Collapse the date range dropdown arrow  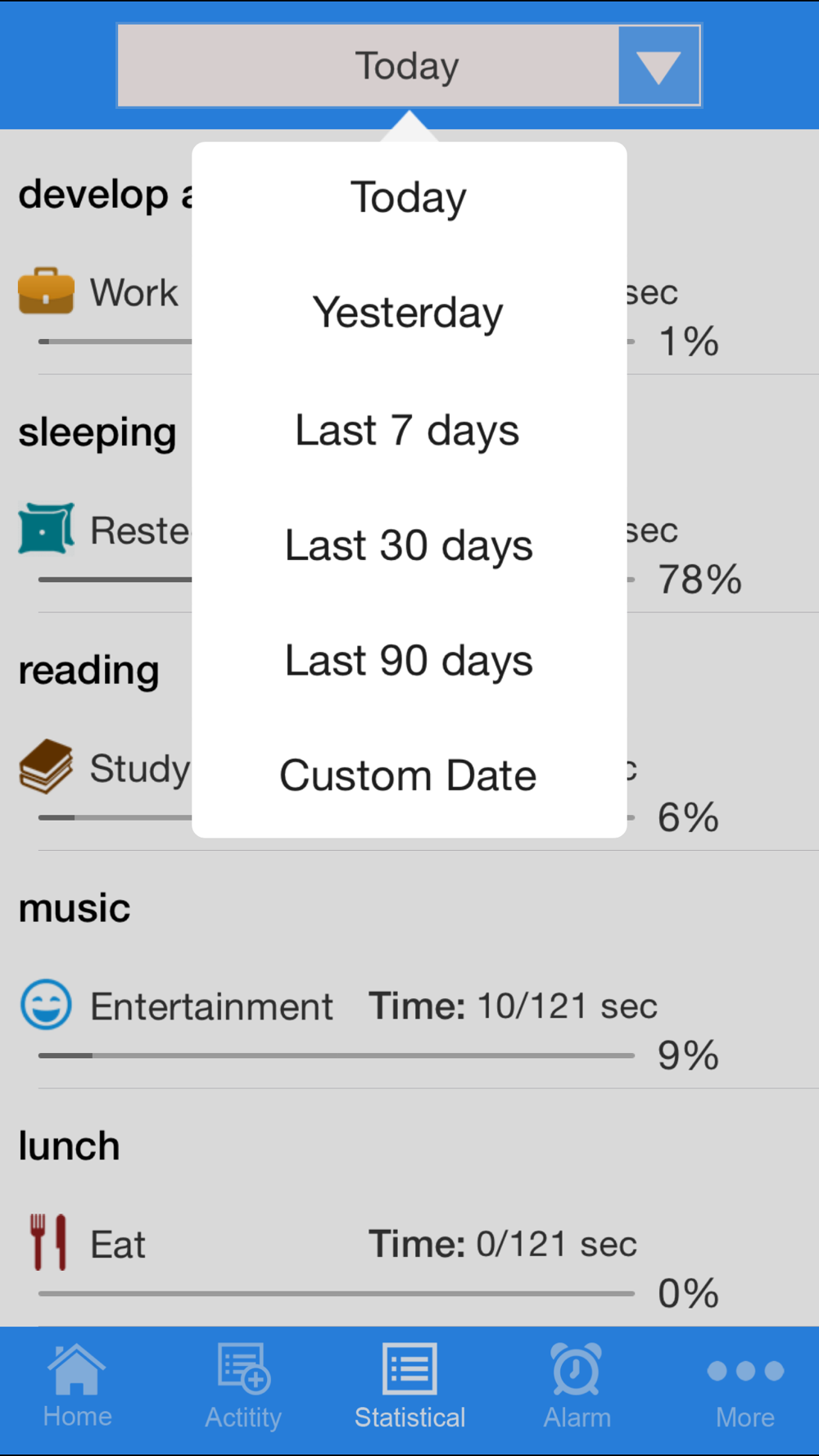click(658, 66)
